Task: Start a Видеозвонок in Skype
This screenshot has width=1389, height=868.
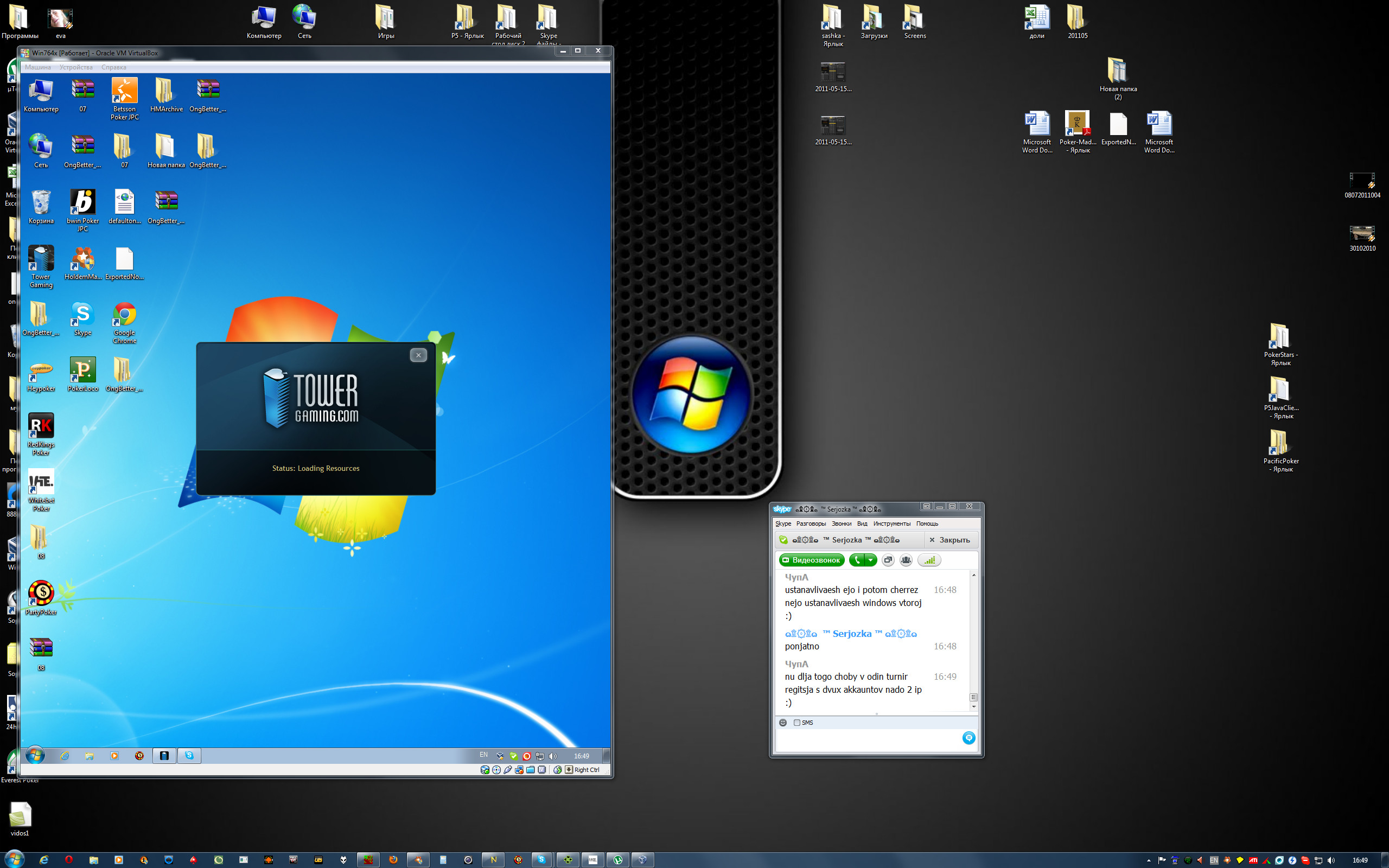Action: pyautogui.click(x=812, y=560)
